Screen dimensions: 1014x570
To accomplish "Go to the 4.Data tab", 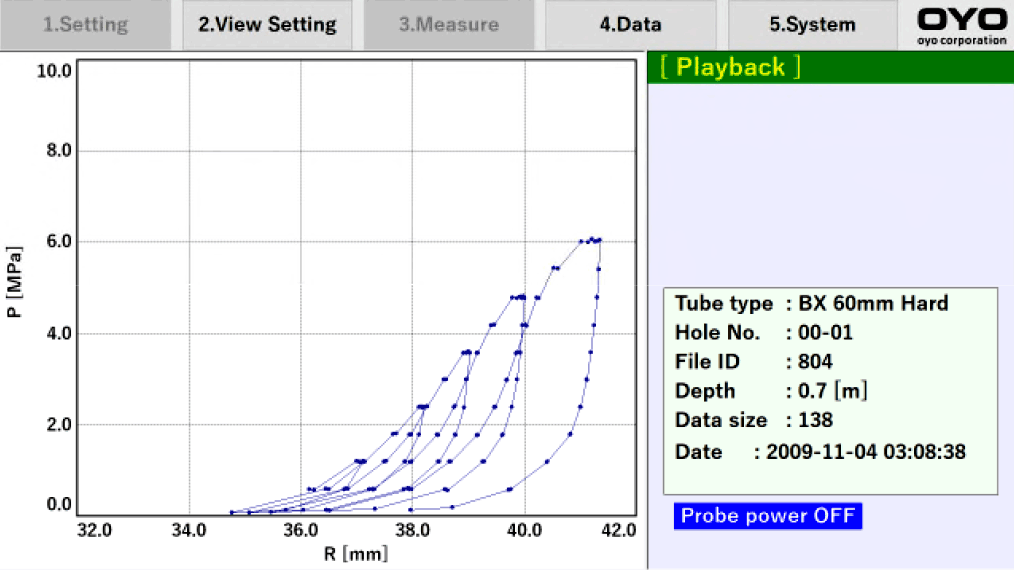I will tap(630, 25).
